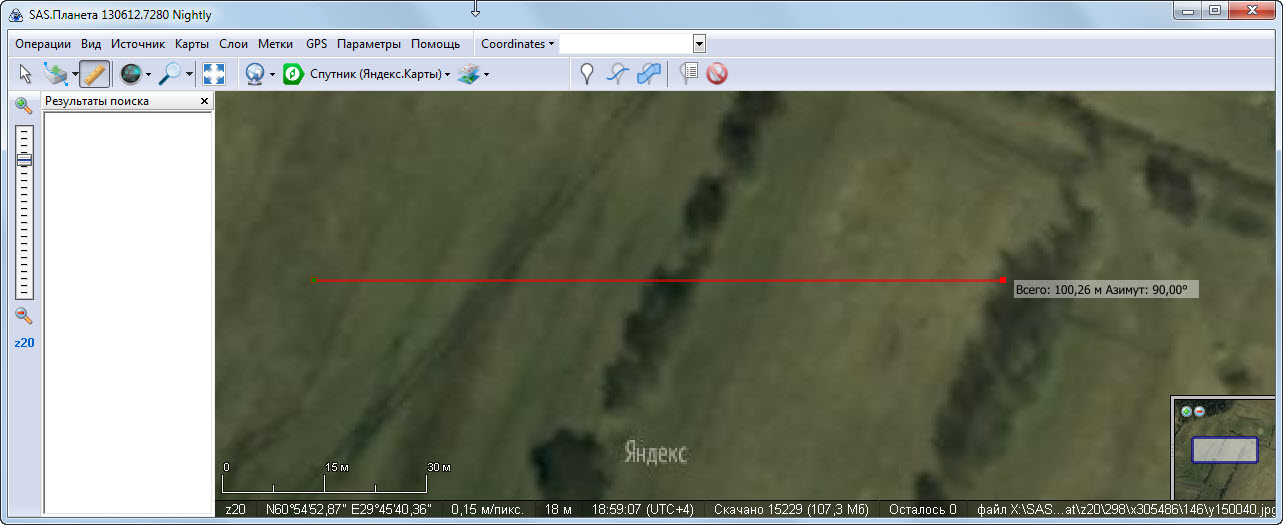
Task: Select the arrow pointer tool
Action: (x=26, y=74)
